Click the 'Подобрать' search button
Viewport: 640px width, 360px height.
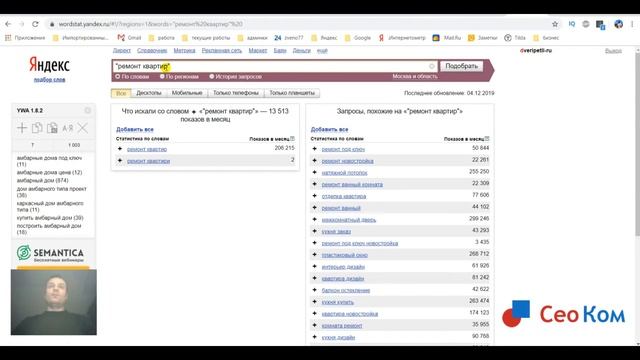click(462, 66)
